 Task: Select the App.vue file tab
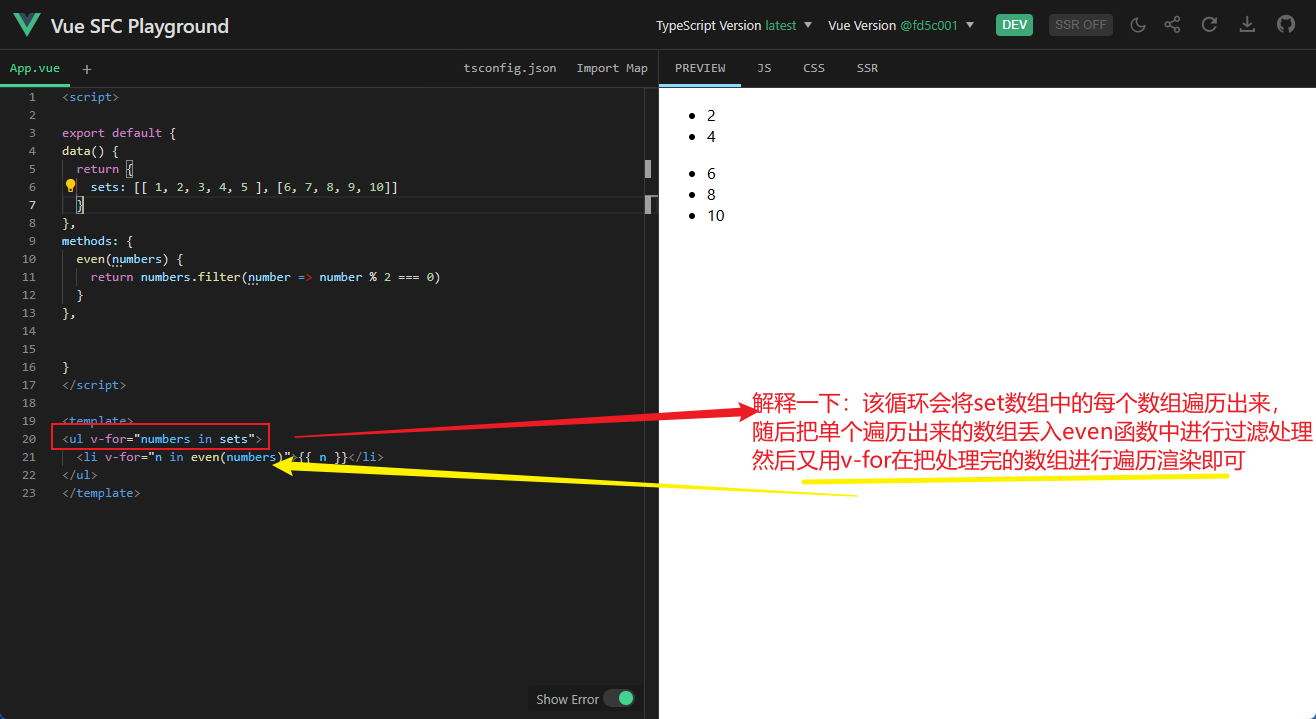[x=35, y=68]
